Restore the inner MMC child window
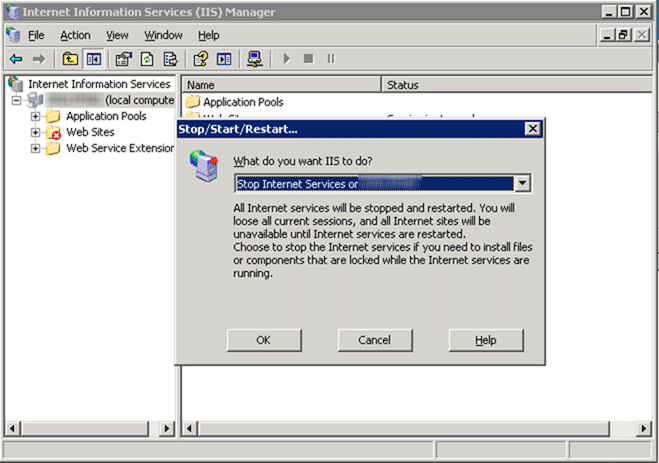The image size is (659, 463). (623, 35)
